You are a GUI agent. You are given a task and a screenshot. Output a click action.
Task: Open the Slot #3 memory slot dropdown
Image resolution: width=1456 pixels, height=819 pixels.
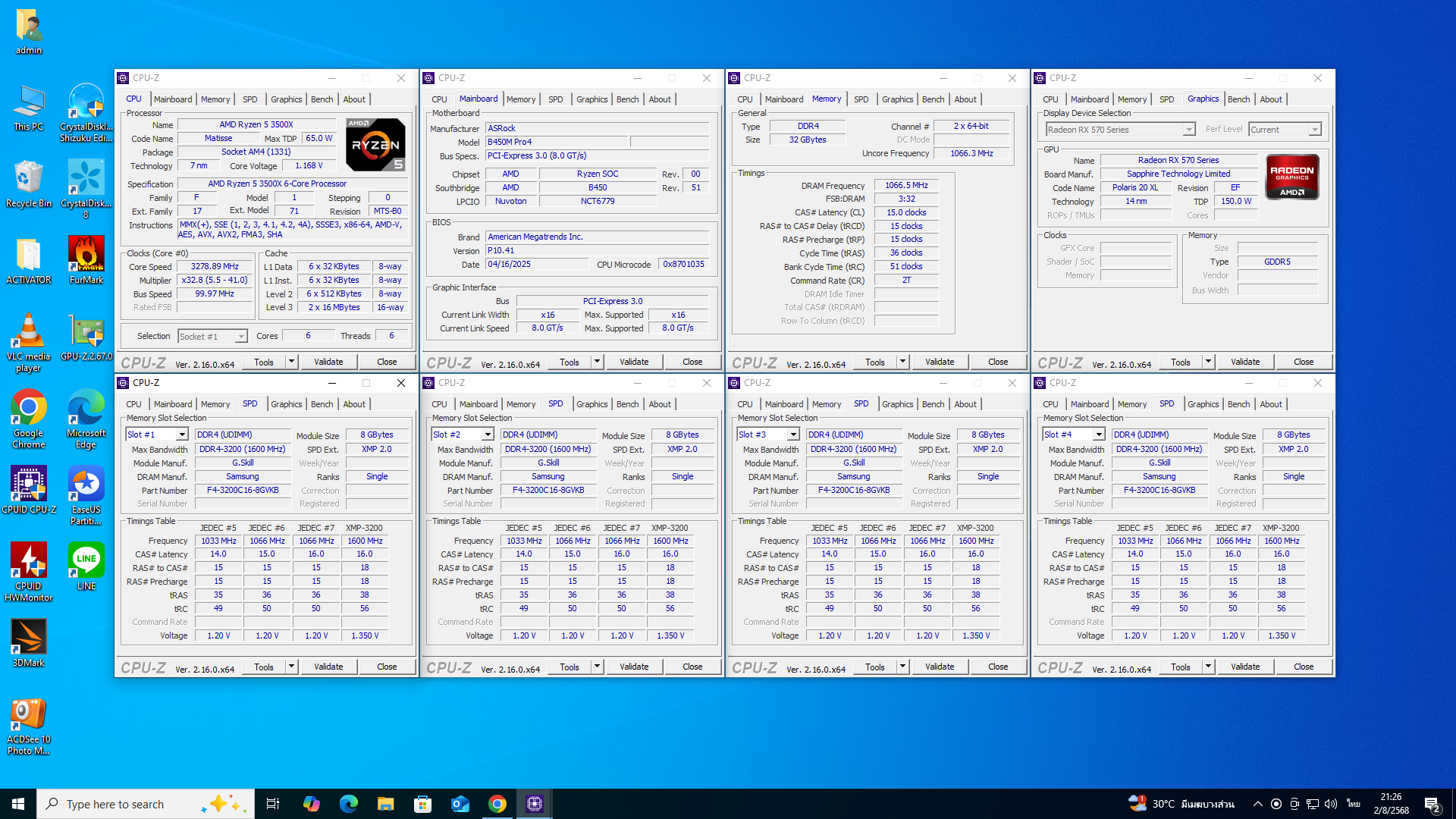click(793, 435)
